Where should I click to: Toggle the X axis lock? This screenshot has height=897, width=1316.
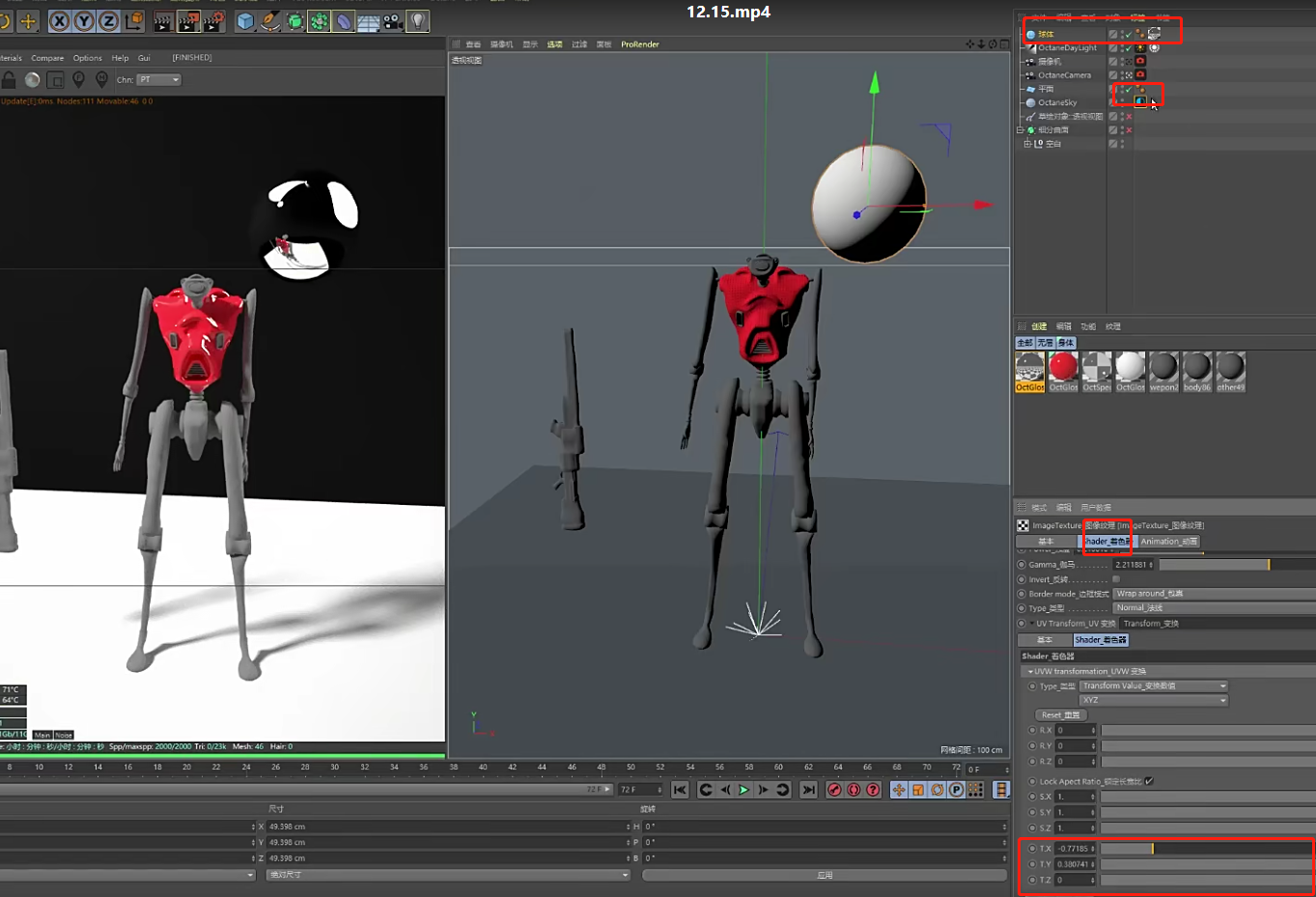point(60,20)
